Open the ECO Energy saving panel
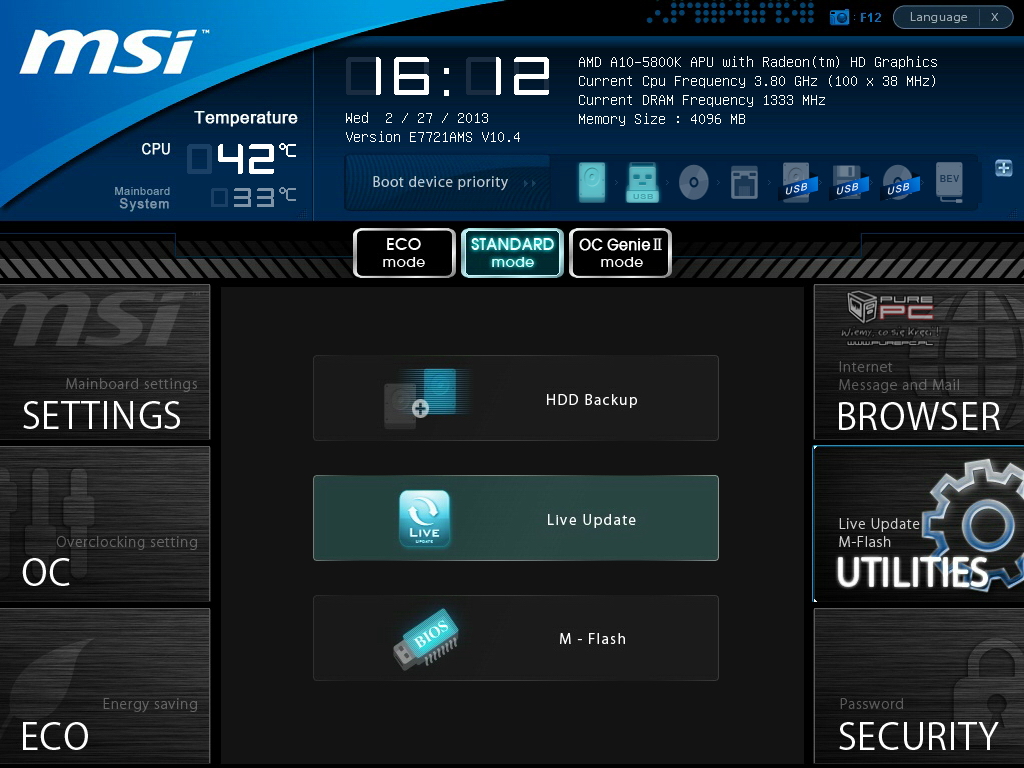 point(104,686)
